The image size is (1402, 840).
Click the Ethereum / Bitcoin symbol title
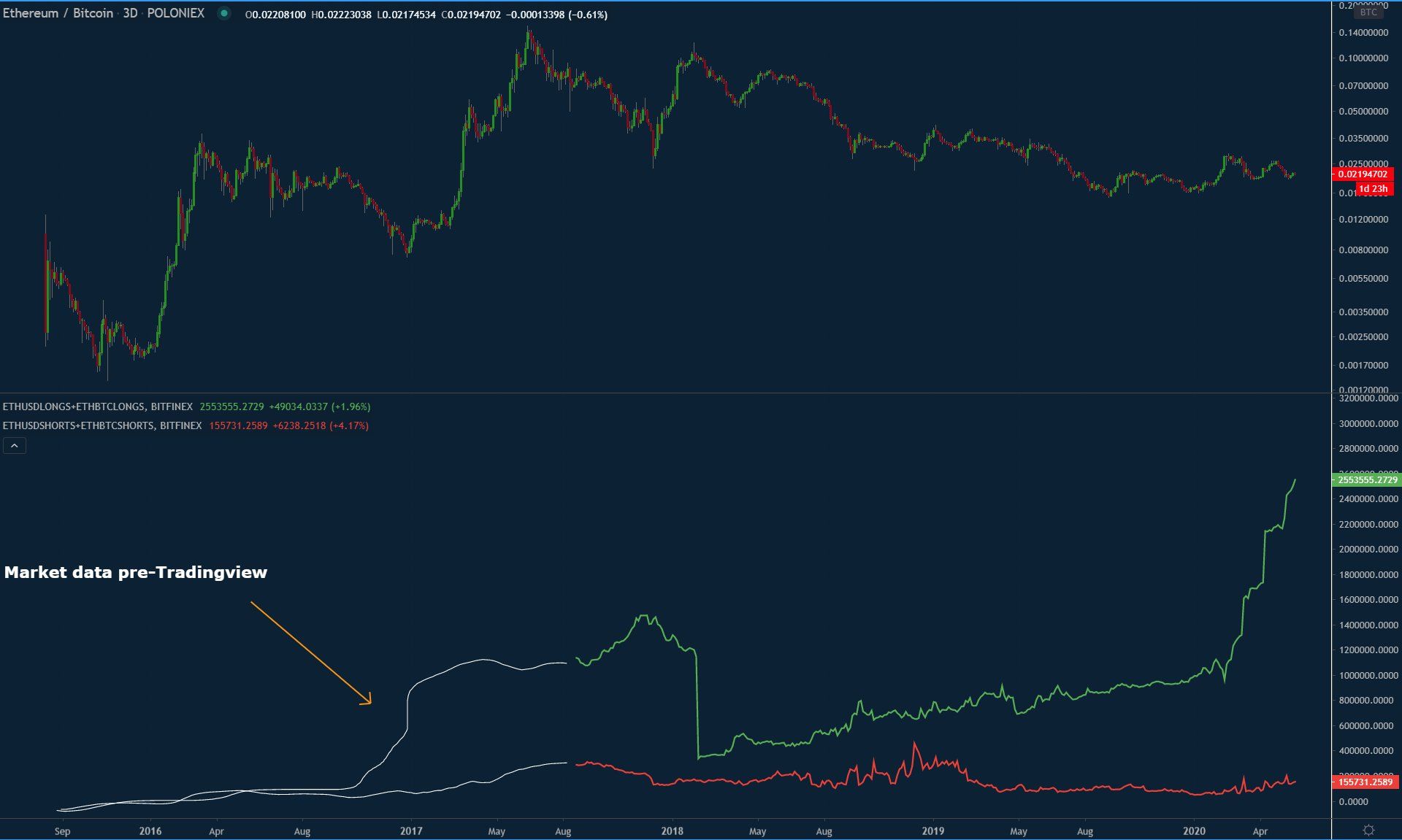pyautogui.click(x=58, y=14)
